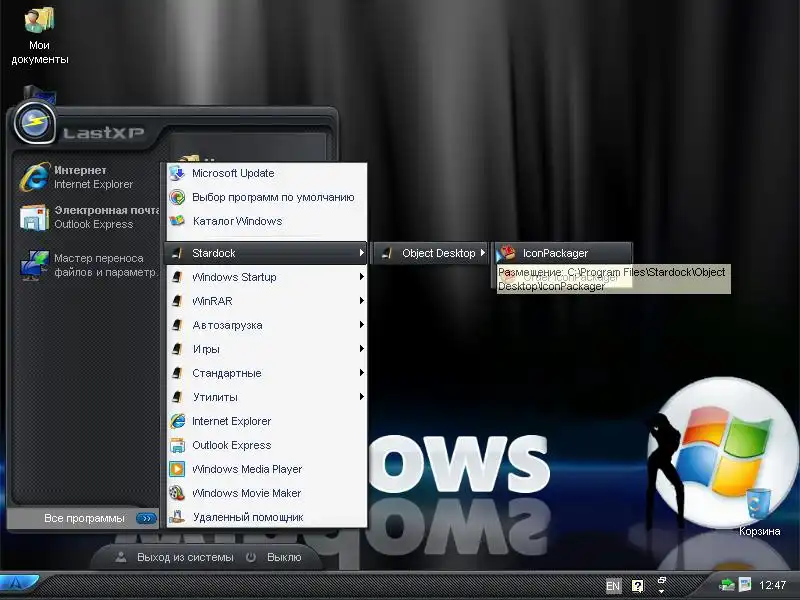
Task: Click the WinRAR folder icon
Action: pyautogui.click(x=177, y=301)
